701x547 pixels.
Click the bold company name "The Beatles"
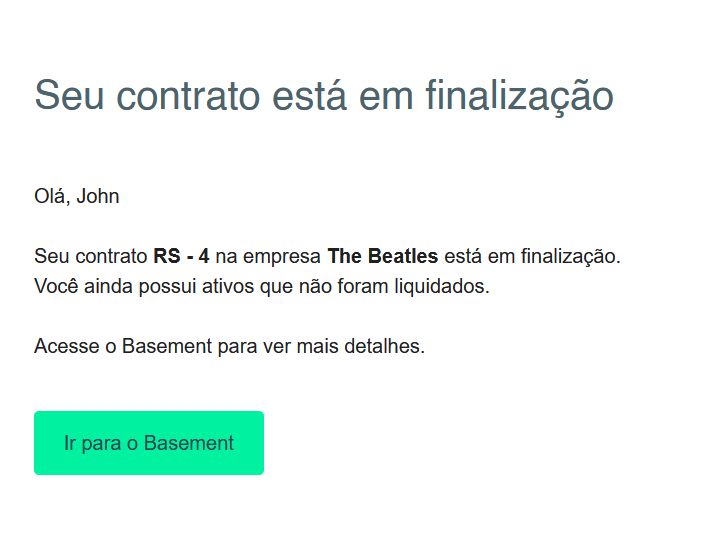coord(382,256)
